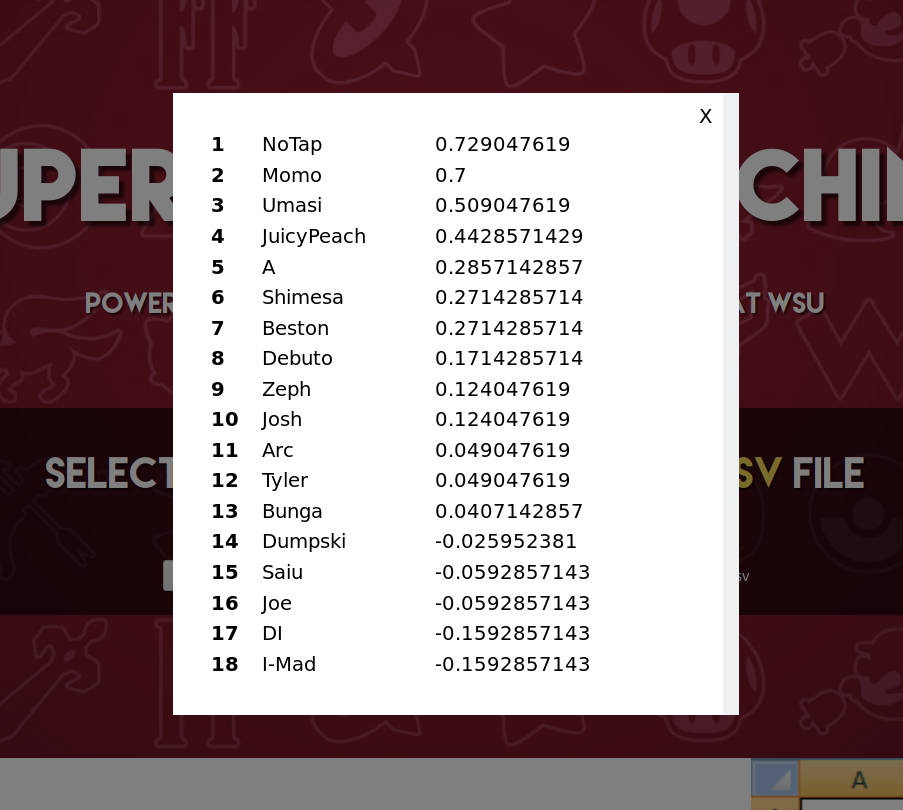Screen dimensions: 903x810
Task: Click Arc's score 0.049047619
Action: (x=503, y=450)
